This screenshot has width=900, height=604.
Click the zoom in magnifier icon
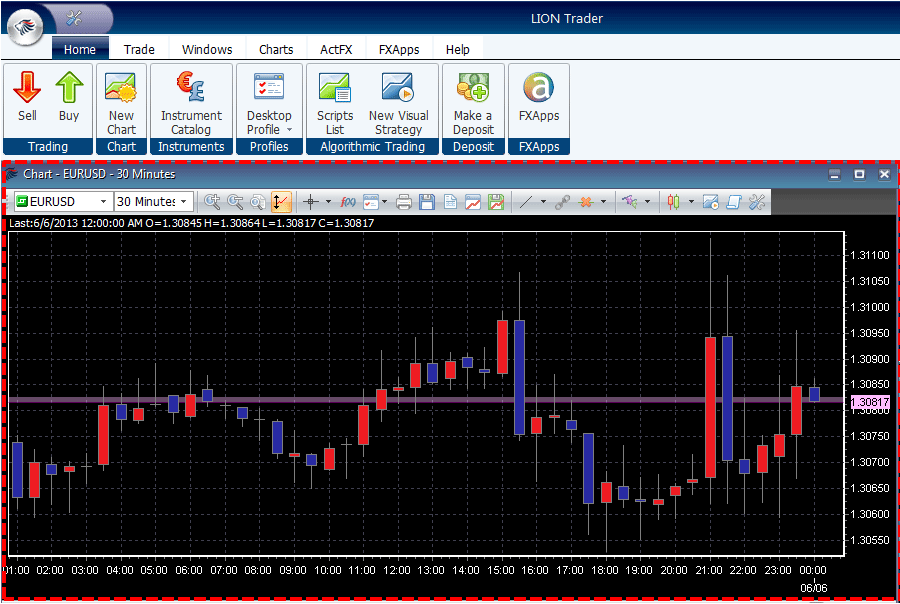click(x=212, y=202)
